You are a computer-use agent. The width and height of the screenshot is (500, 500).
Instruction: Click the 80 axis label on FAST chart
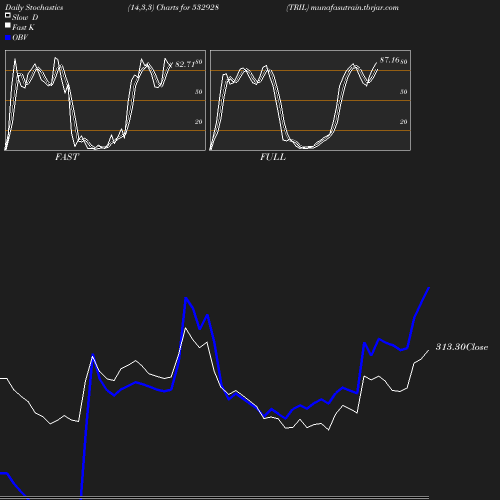[x=199, y=62]
